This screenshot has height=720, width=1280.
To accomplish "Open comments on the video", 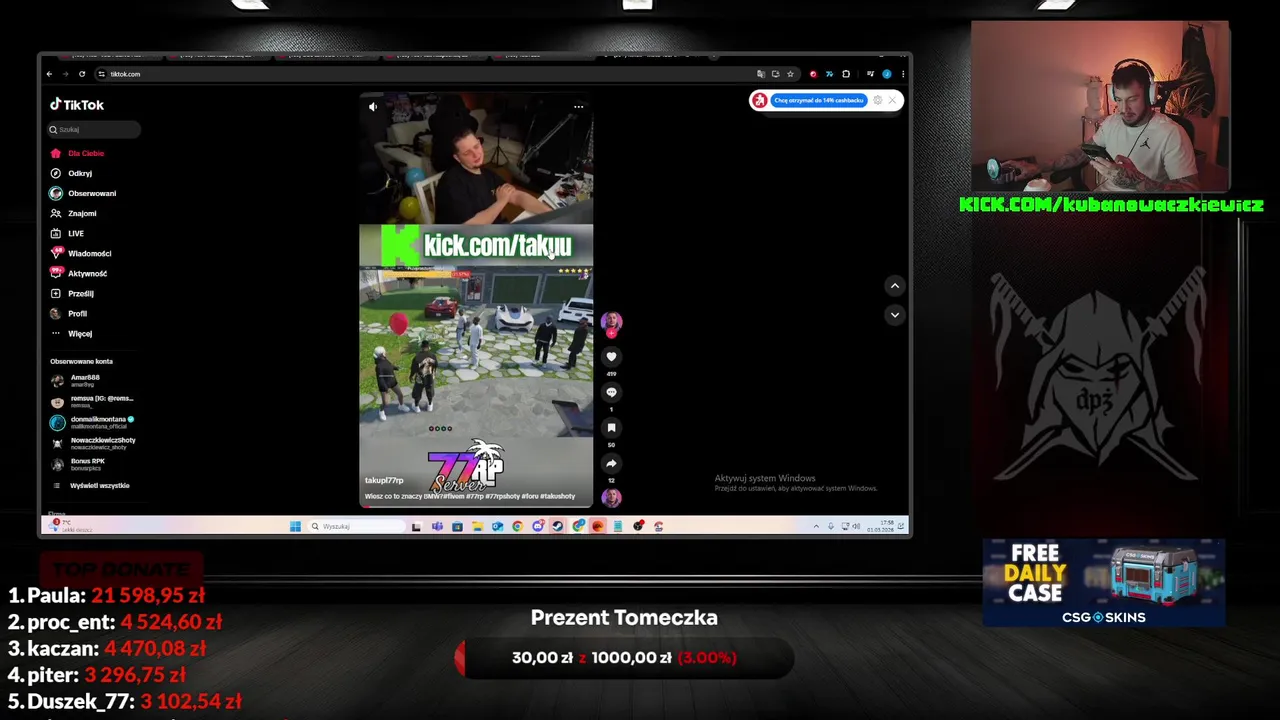I will [611, 392].
